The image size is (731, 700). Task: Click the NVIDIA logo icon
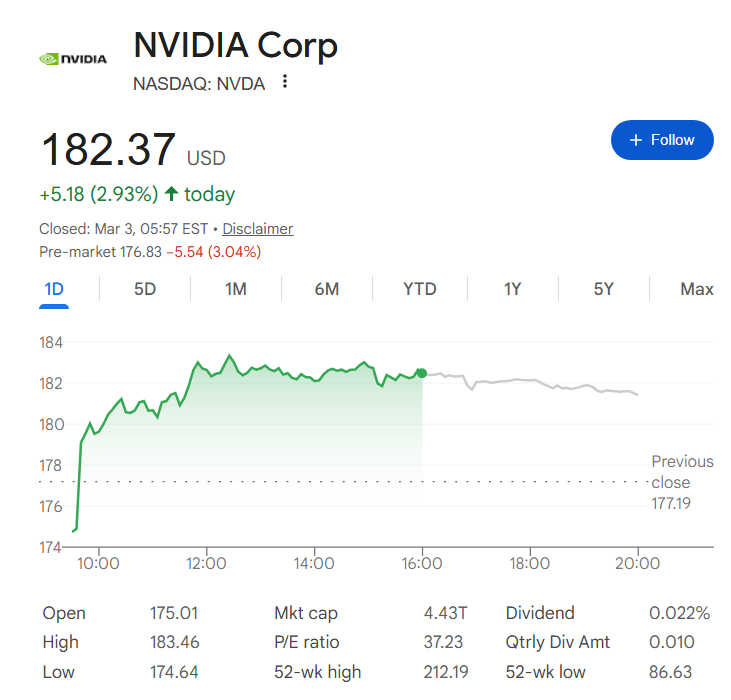pyautogui.click(x=72, y=59)
